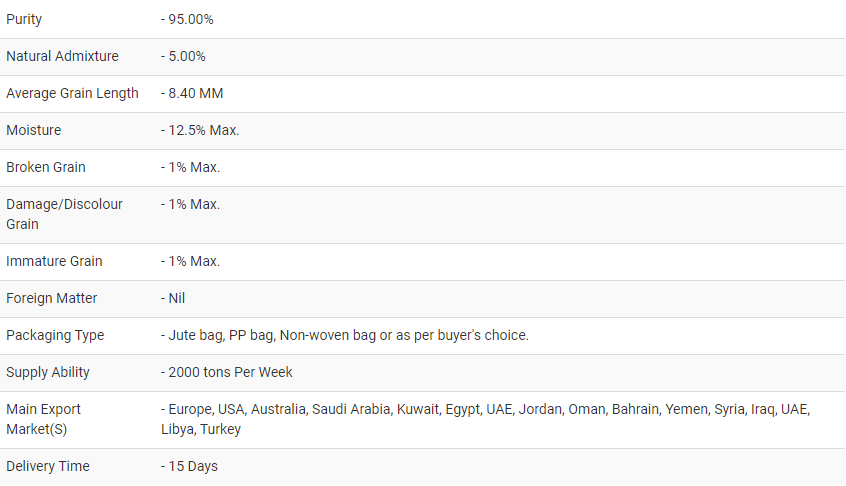Click the Broken Grain label
This screenshot has height=486, width=846.
[x=46, y=168]
